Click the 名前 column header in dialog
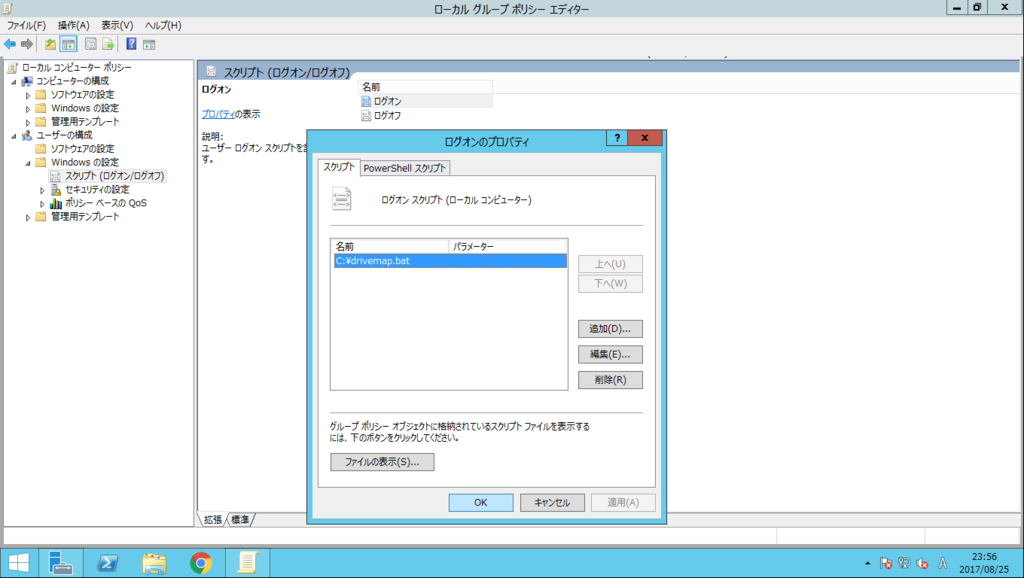This screenshot has width=1024, height=578. (x=390, y=246)
